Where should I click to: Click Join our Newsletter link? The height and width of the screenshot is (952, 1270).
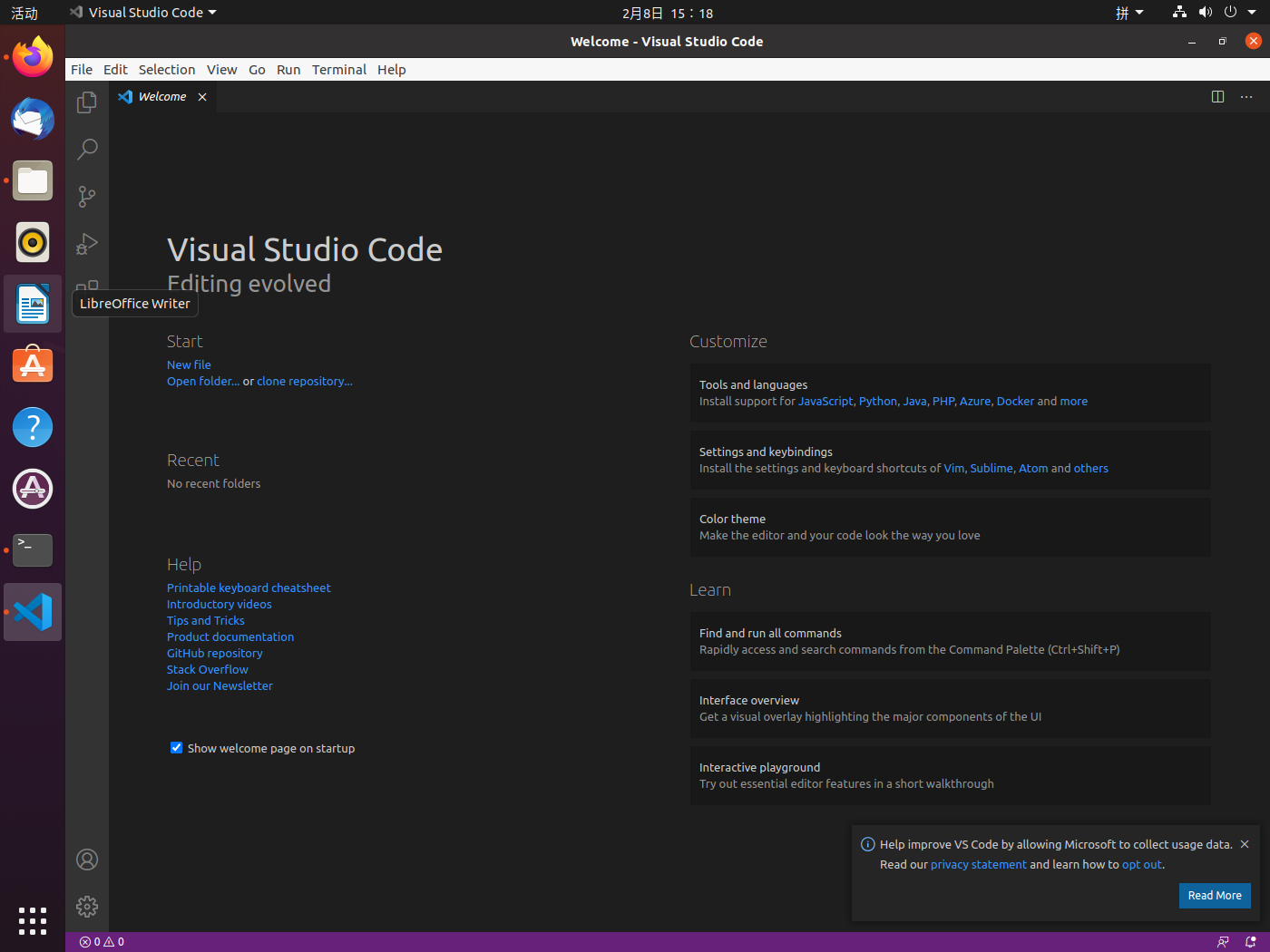point(220,685)
